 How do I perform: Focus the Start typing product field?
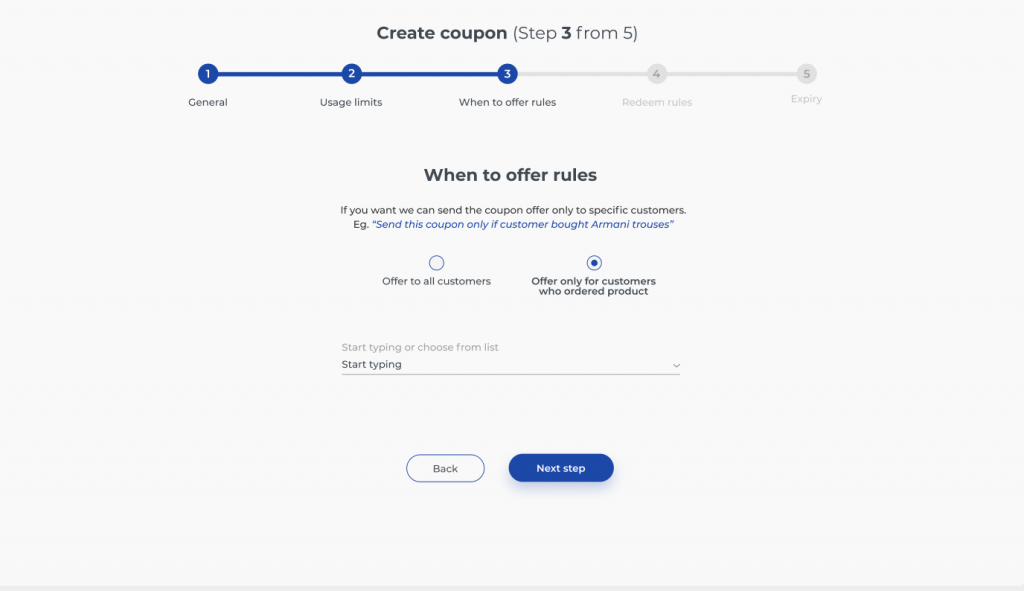[511, 364]
